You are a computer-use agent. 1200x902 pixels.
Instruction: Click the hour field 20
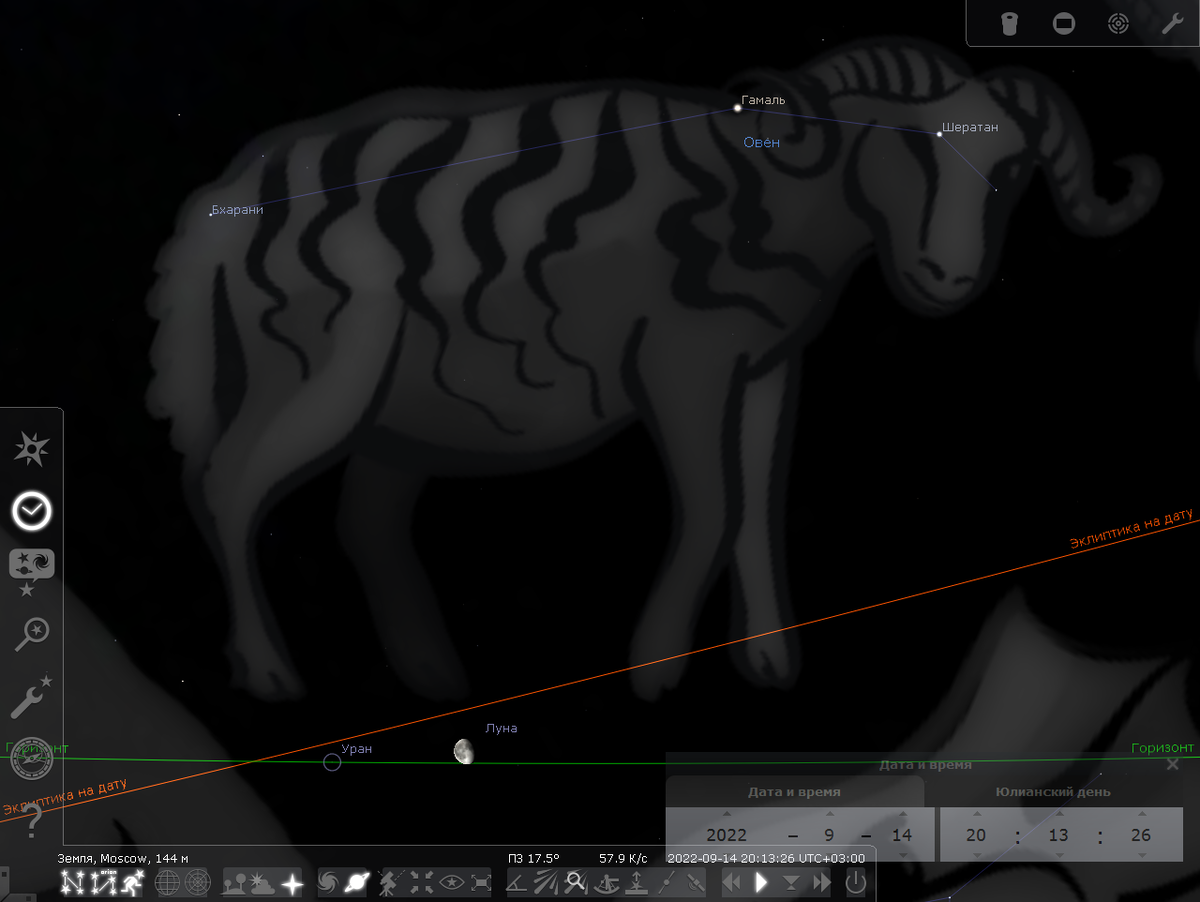[976, 835]
